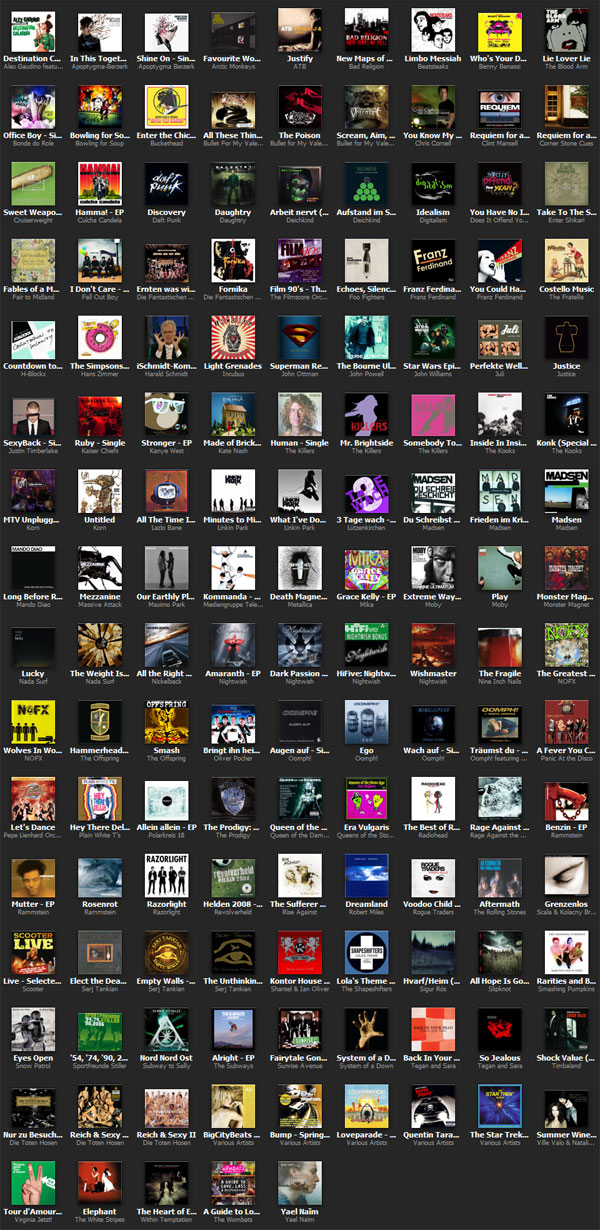Select the Dreamland cover by Robert Miles

click(x=366, y=874)
